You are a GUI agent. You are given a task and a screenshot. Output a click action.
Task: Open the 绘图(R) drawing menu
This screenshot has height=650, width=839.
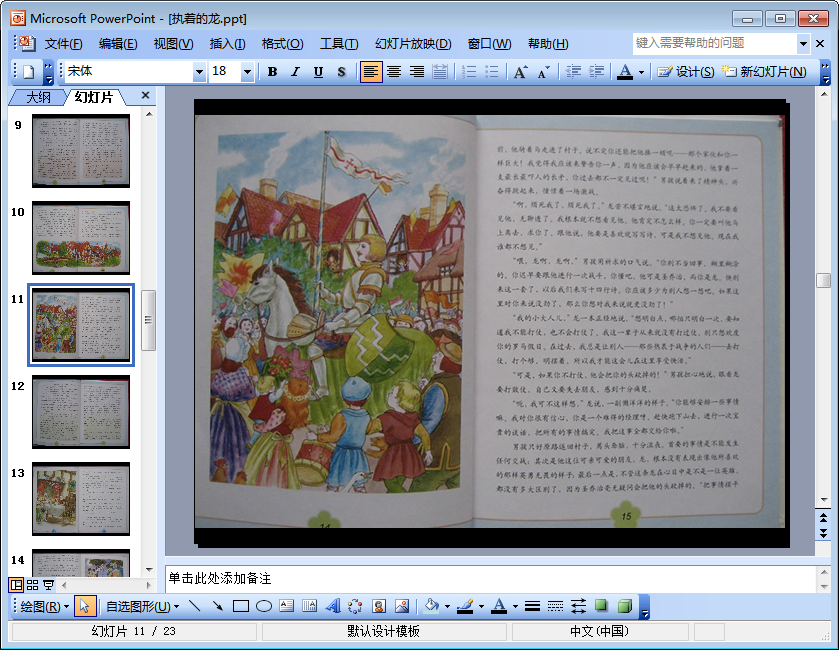(44, 606)
